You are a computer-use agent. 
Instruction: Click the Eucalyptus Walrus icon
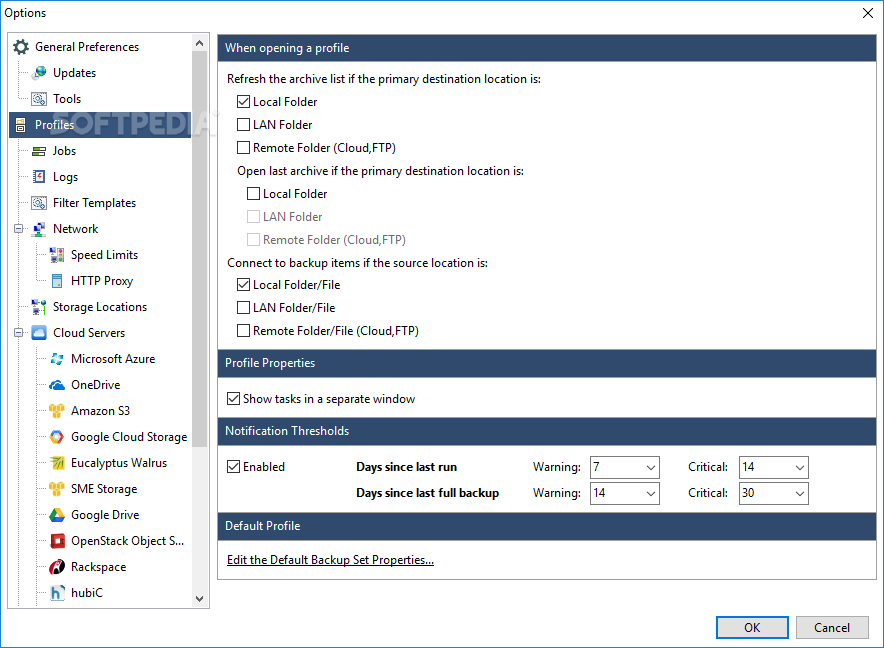57,463
